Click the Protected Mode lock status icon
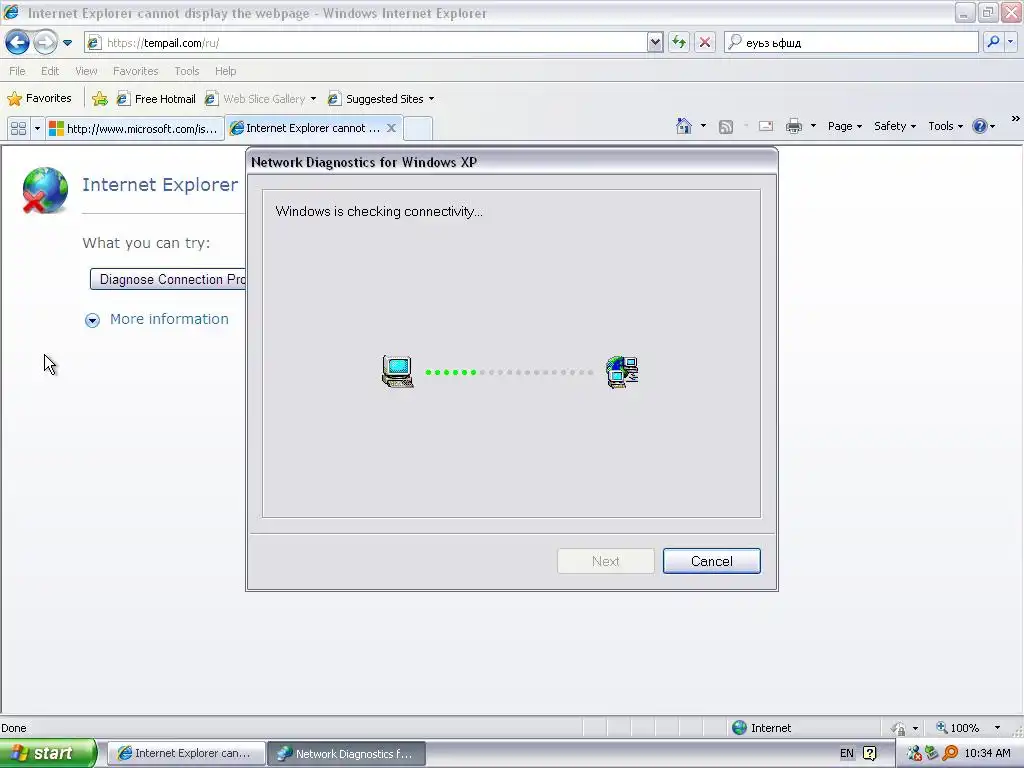The image size is (1024, 768). [899, 728]
